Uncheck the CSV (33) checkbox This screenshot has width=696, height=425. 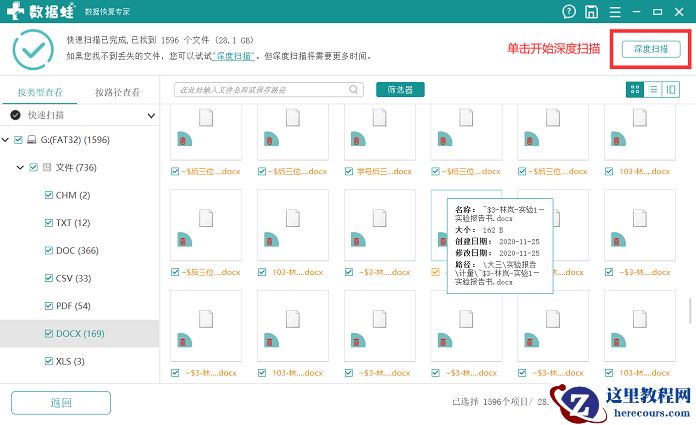(x=49, y=278)
